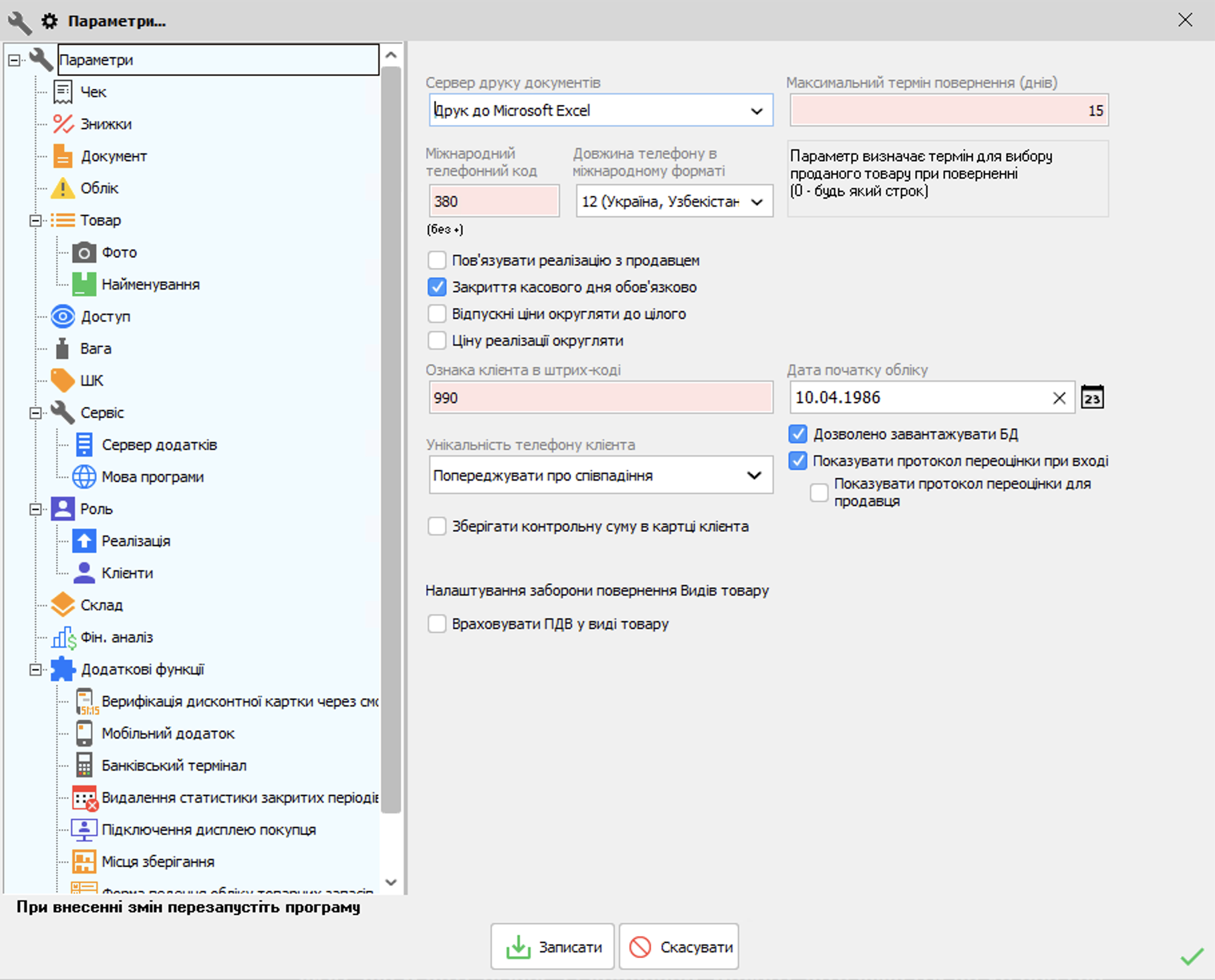
Task: Select the tag icon for ШК
Action: pos(63,381)
